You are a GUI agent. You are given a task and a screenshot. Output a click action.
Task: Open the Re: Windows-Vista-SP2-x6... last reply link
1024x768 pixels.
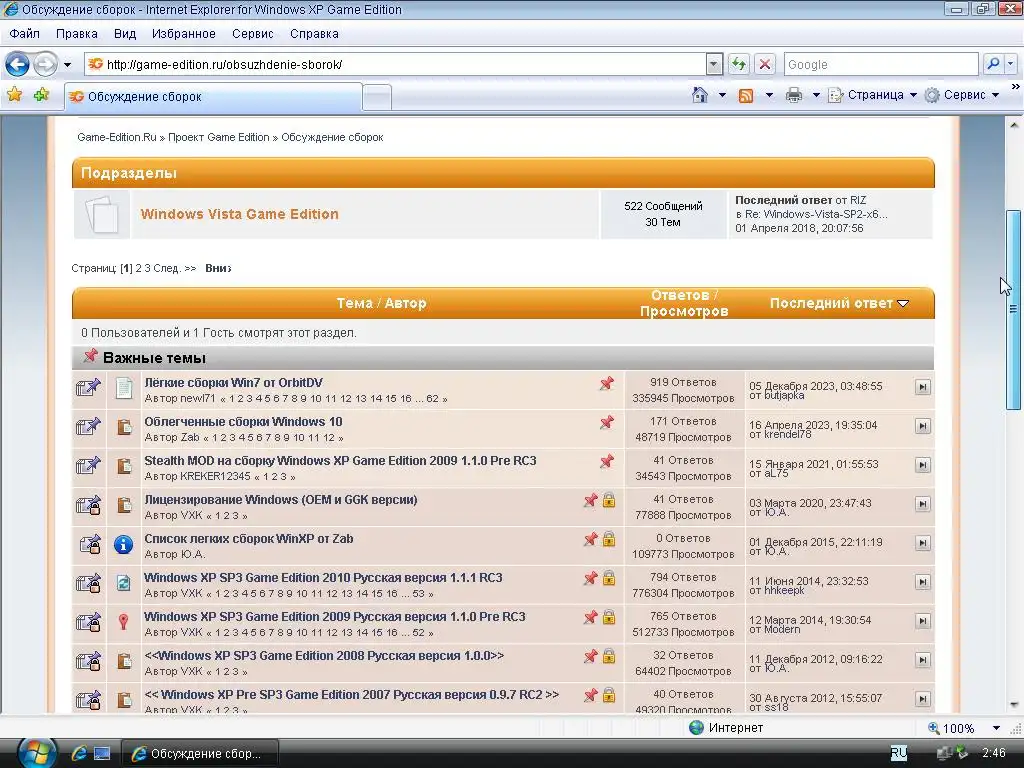point(816,214)
